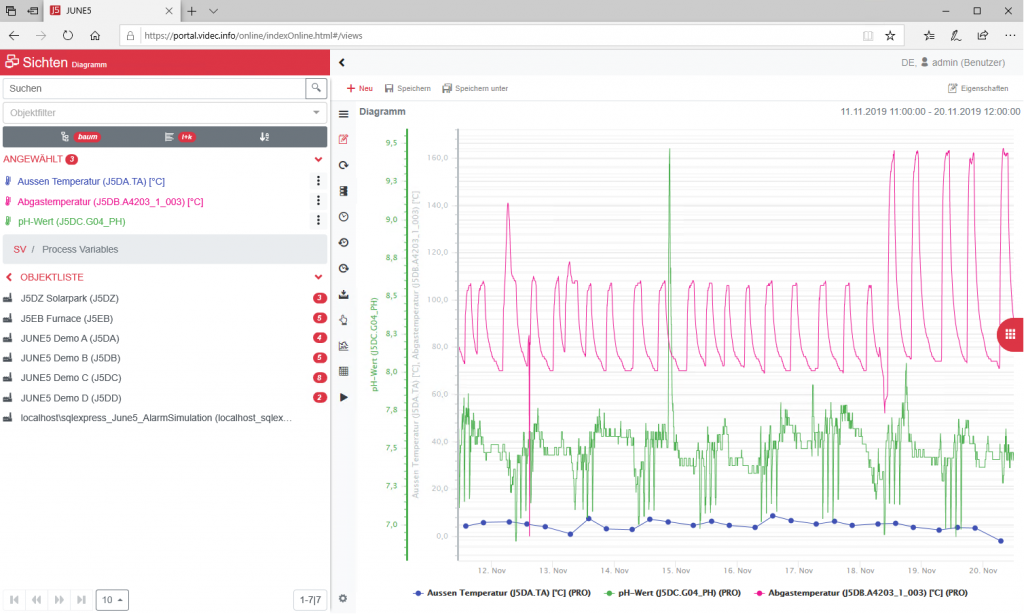Click the red edit diagram icon

click(x=343, y=139)
